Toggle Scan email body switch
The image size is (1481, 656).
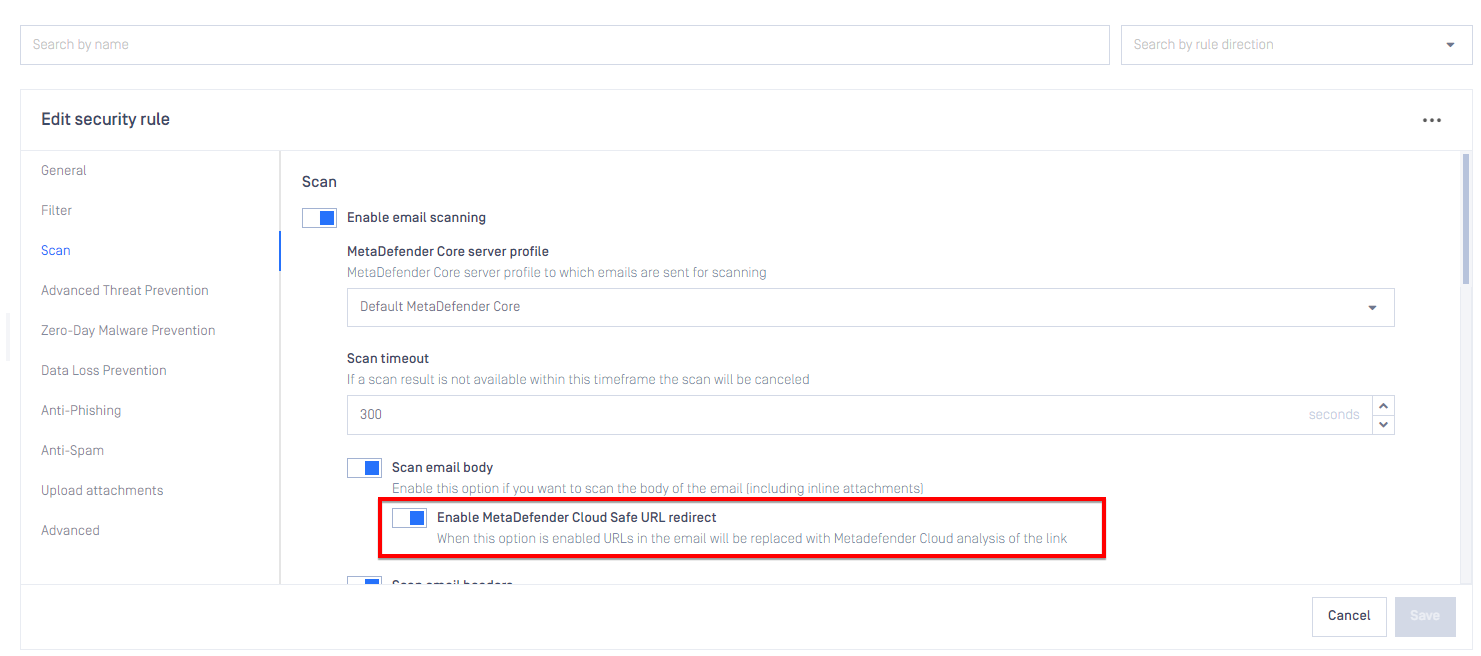pyautogui.click(x=364, y=468)
